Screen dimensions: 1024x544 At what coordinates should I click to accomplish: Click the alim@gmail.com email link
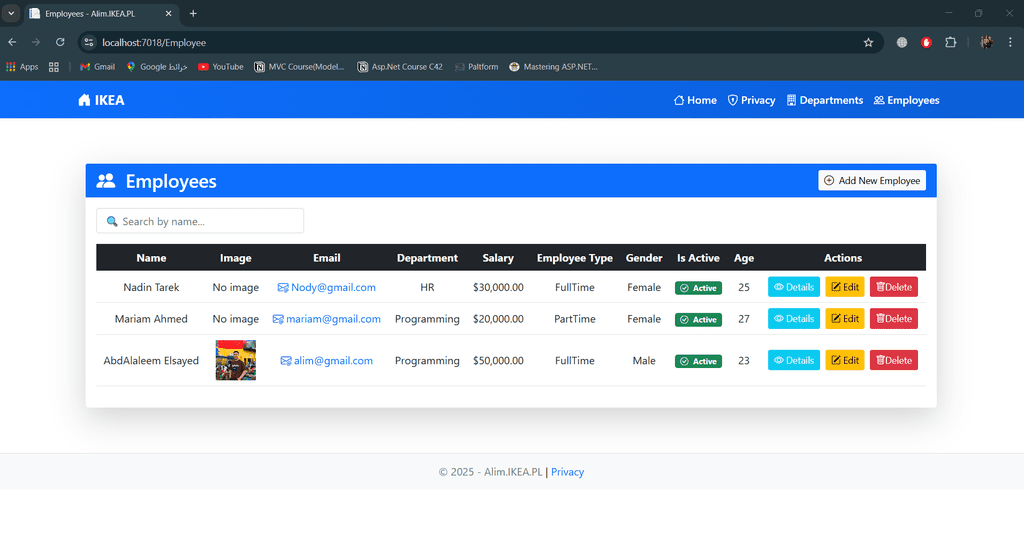click(333, 360)
